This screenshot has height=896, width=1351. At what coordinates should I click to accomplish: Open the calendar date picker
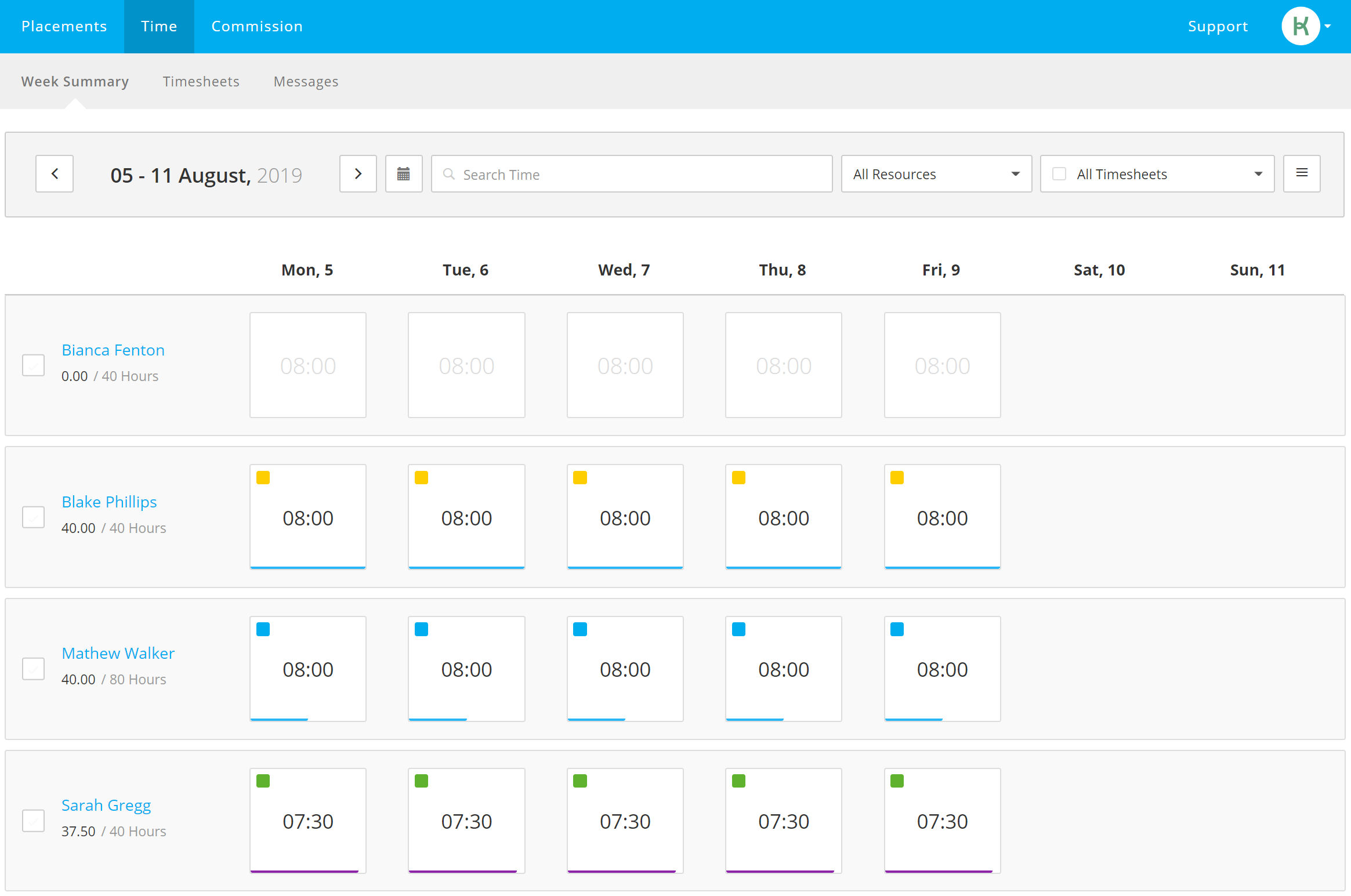point(404,173)
